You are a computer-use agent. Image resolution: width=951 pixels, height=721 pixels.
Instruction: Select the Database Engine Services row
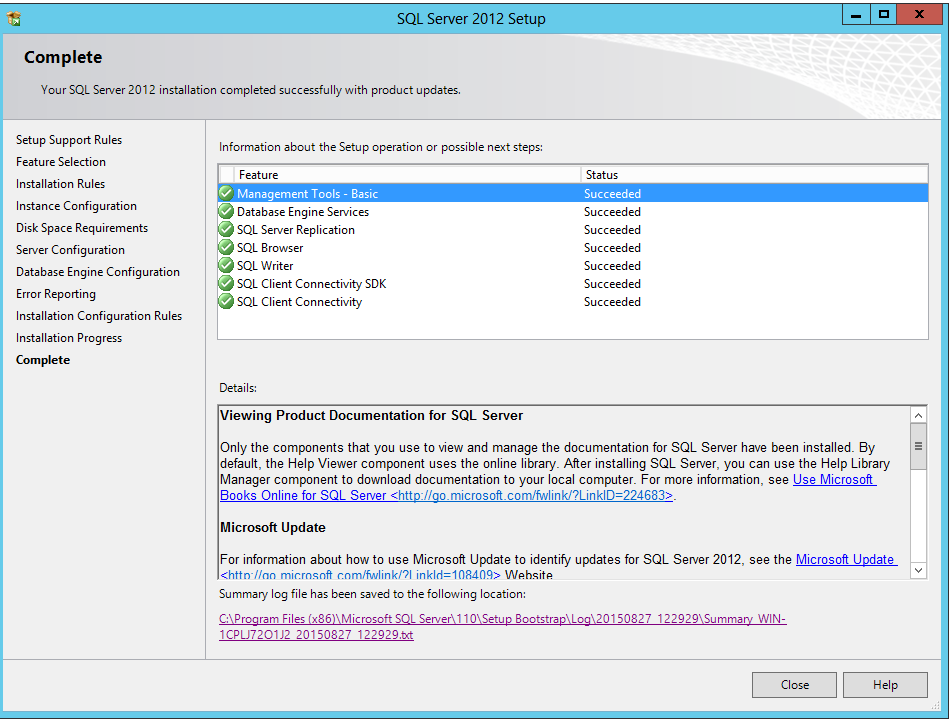[x=573, y=212]
